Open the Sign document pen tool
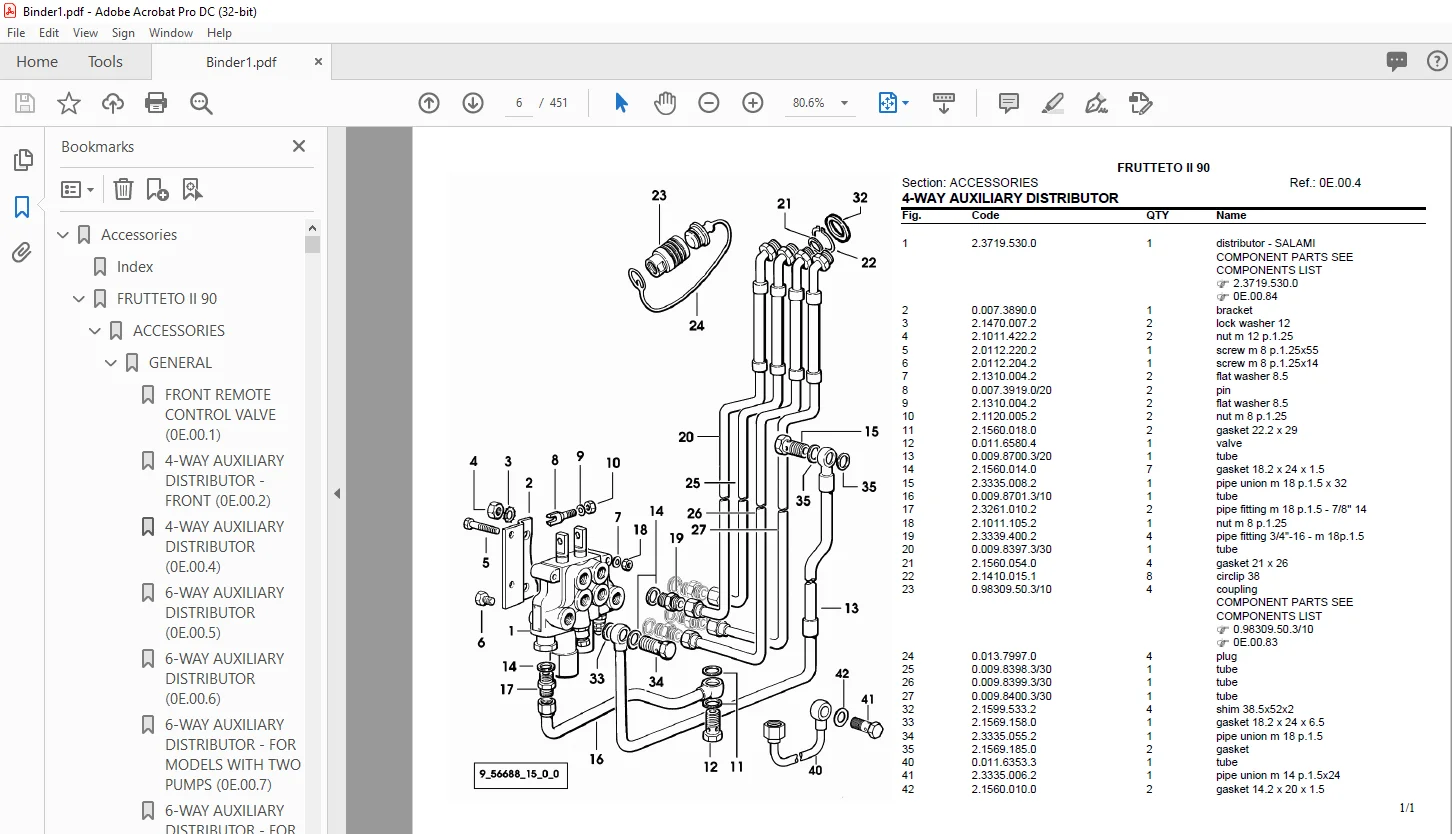 pyautogui.click(x=1096, y=103)
